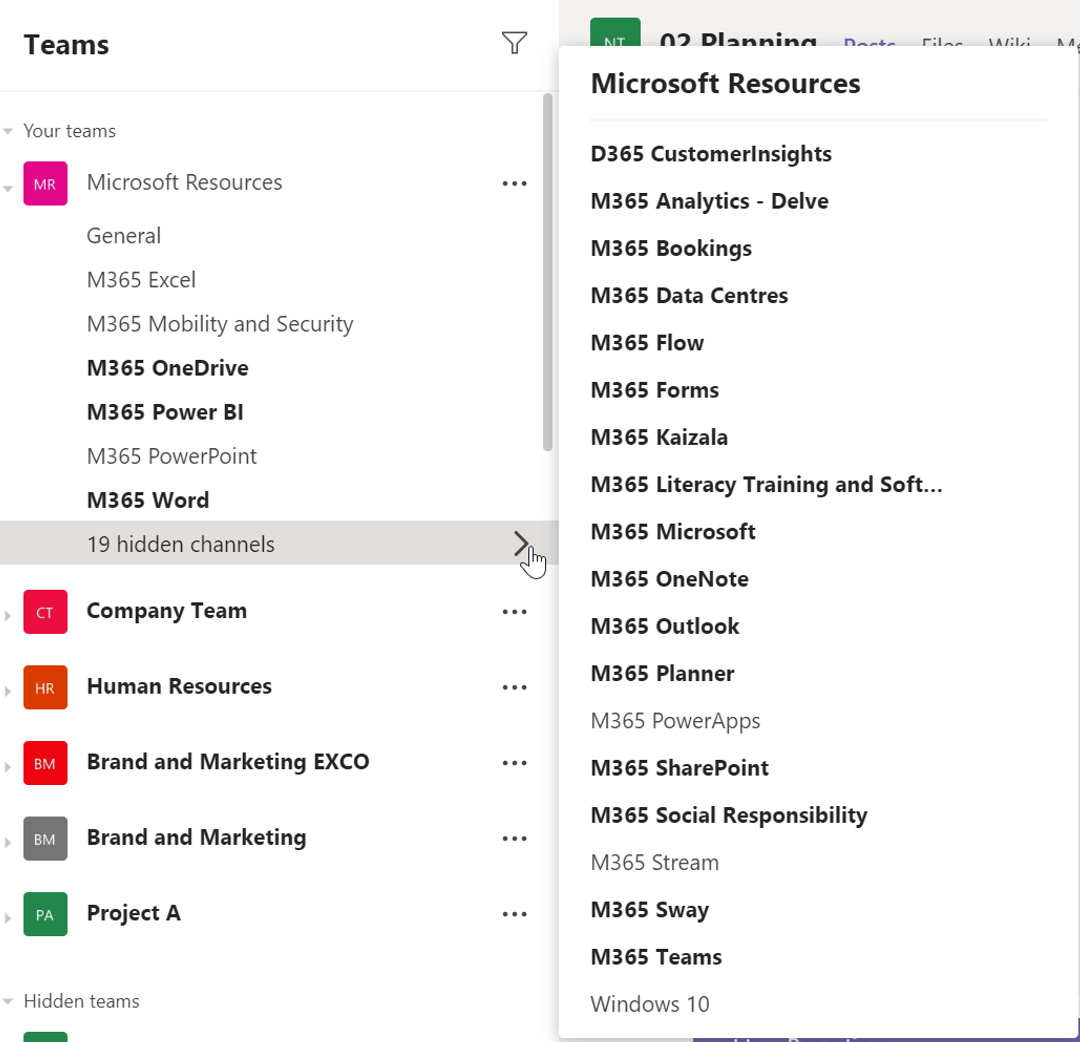Viewport: 1080px width, 1042px height.
Task: Open the Wiki tab
Action: tap(1009, 45)
